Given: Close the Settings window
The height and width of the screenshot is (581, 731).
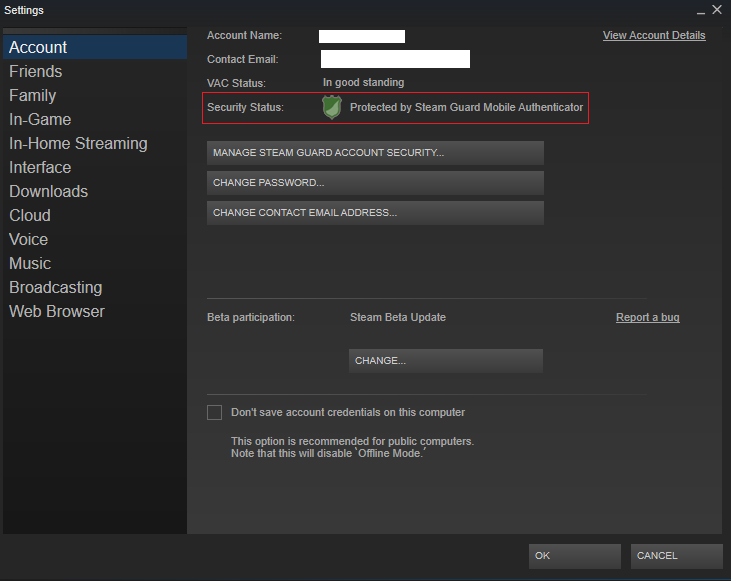Looking at the screenshot, I should tap(717, 10).
